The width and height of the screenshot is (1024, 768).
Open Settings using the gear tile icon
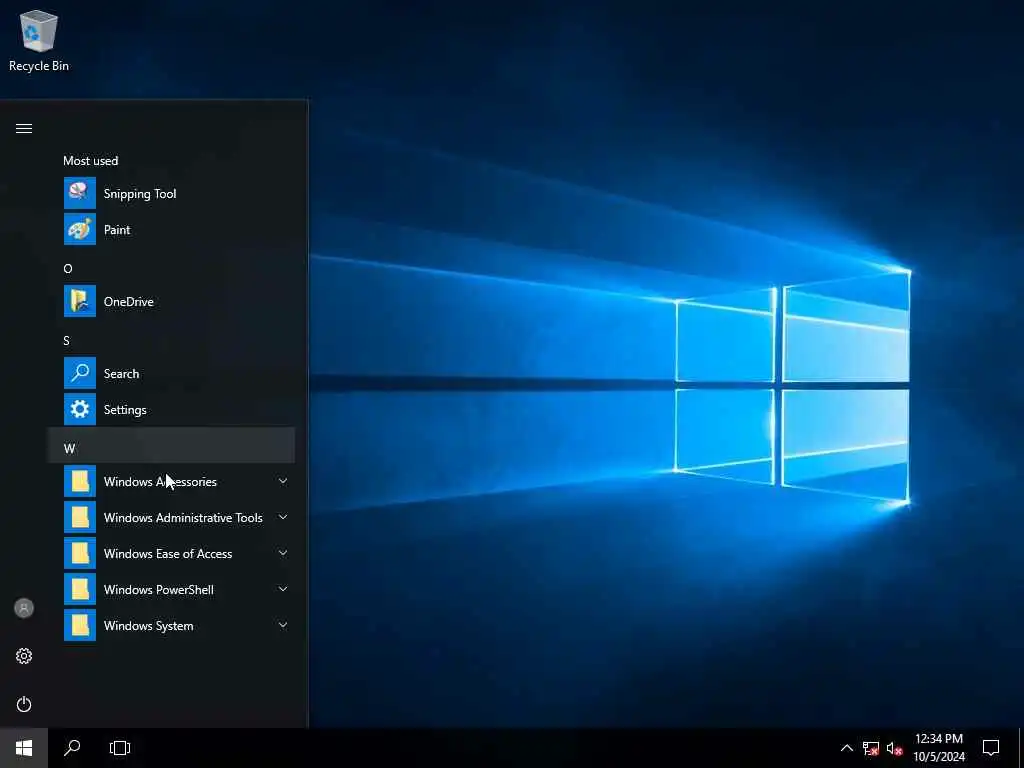[80, 409]
